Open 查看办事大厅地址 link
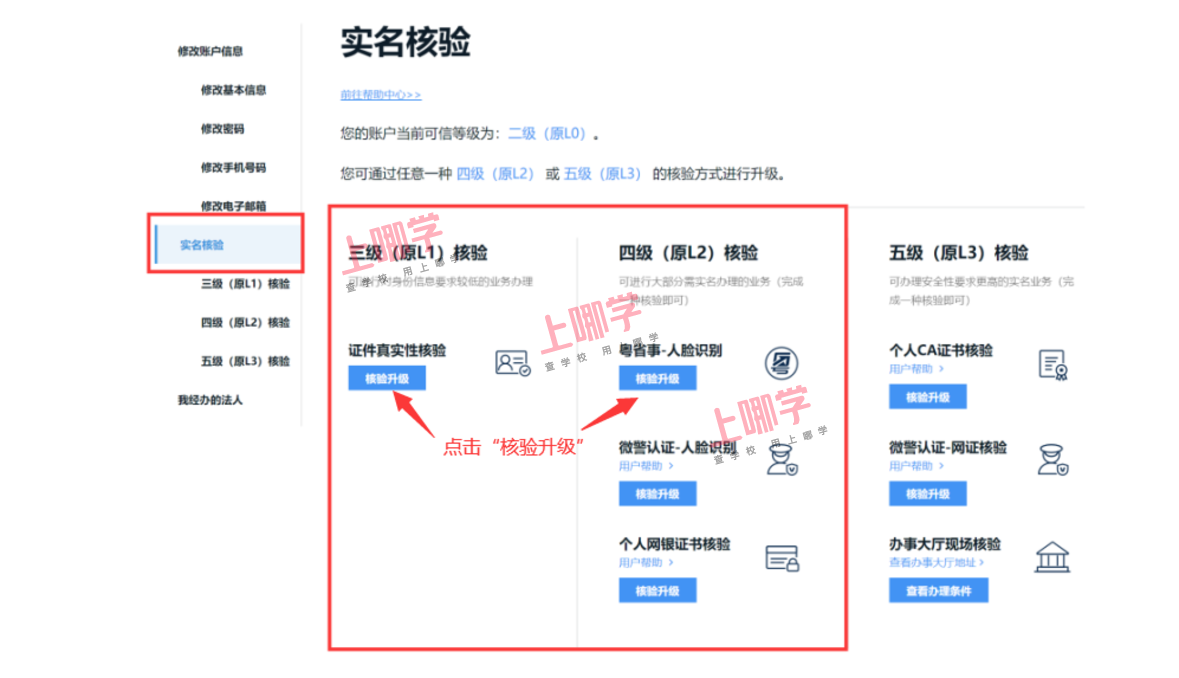Image resolution: width=1179 pixels, height=678 pixels. [x=937, y=562]
